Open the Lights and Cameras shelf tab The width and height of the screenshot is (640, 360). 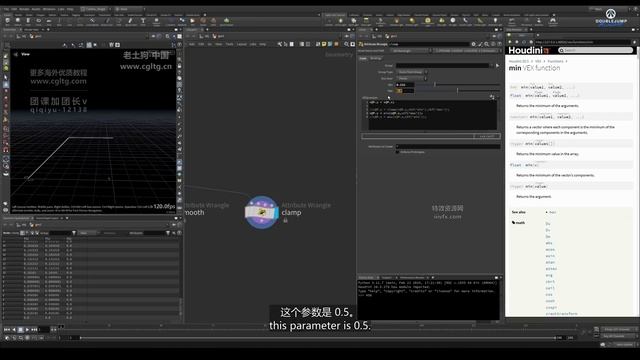tap(335, 15)
